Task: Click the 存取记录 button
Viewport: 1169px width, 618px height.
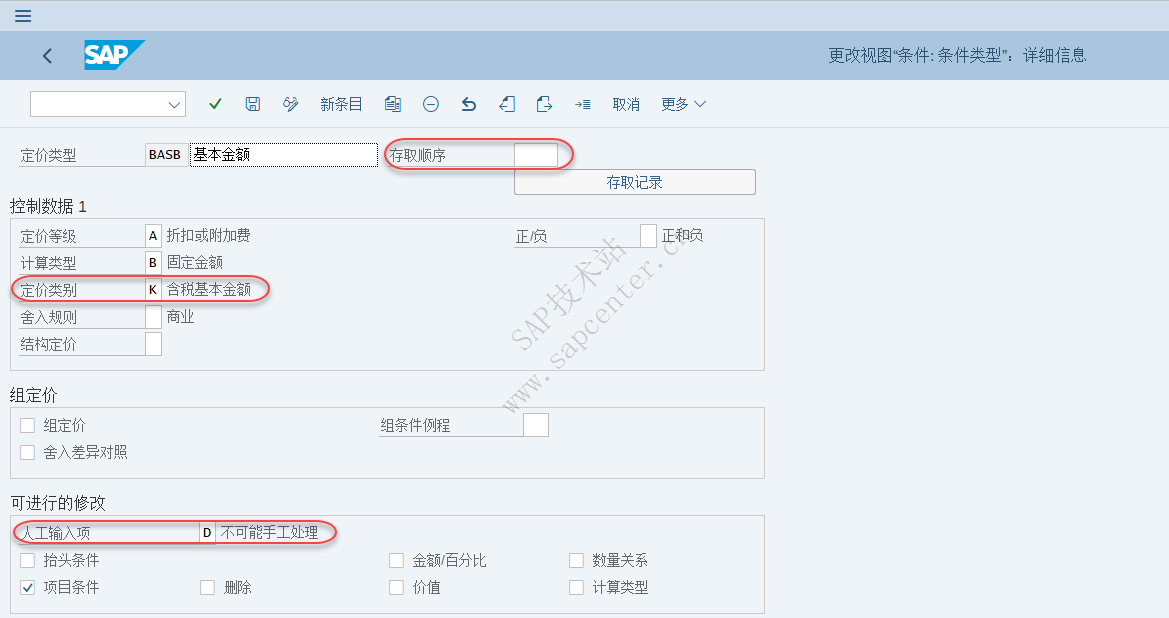Action: click(635, 181)
